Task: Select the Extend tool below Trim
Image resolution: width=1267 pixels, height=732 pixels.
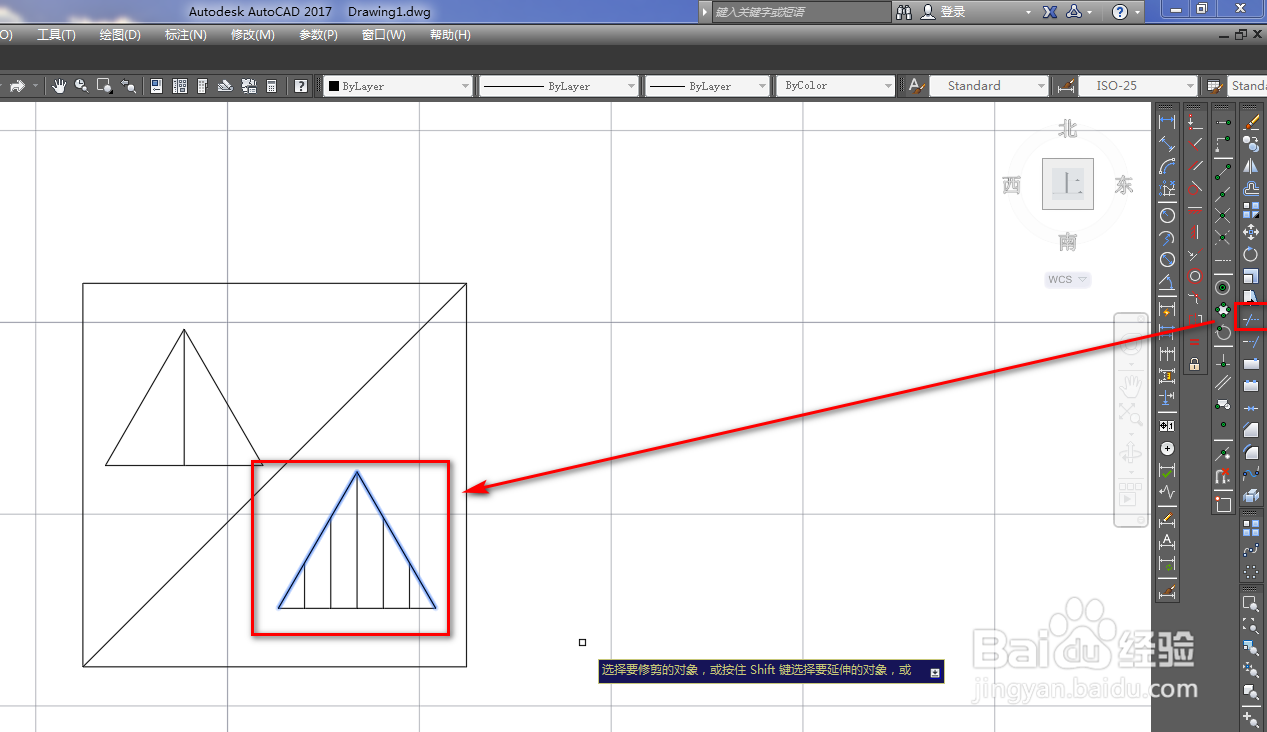Action: click(1251, 341)
